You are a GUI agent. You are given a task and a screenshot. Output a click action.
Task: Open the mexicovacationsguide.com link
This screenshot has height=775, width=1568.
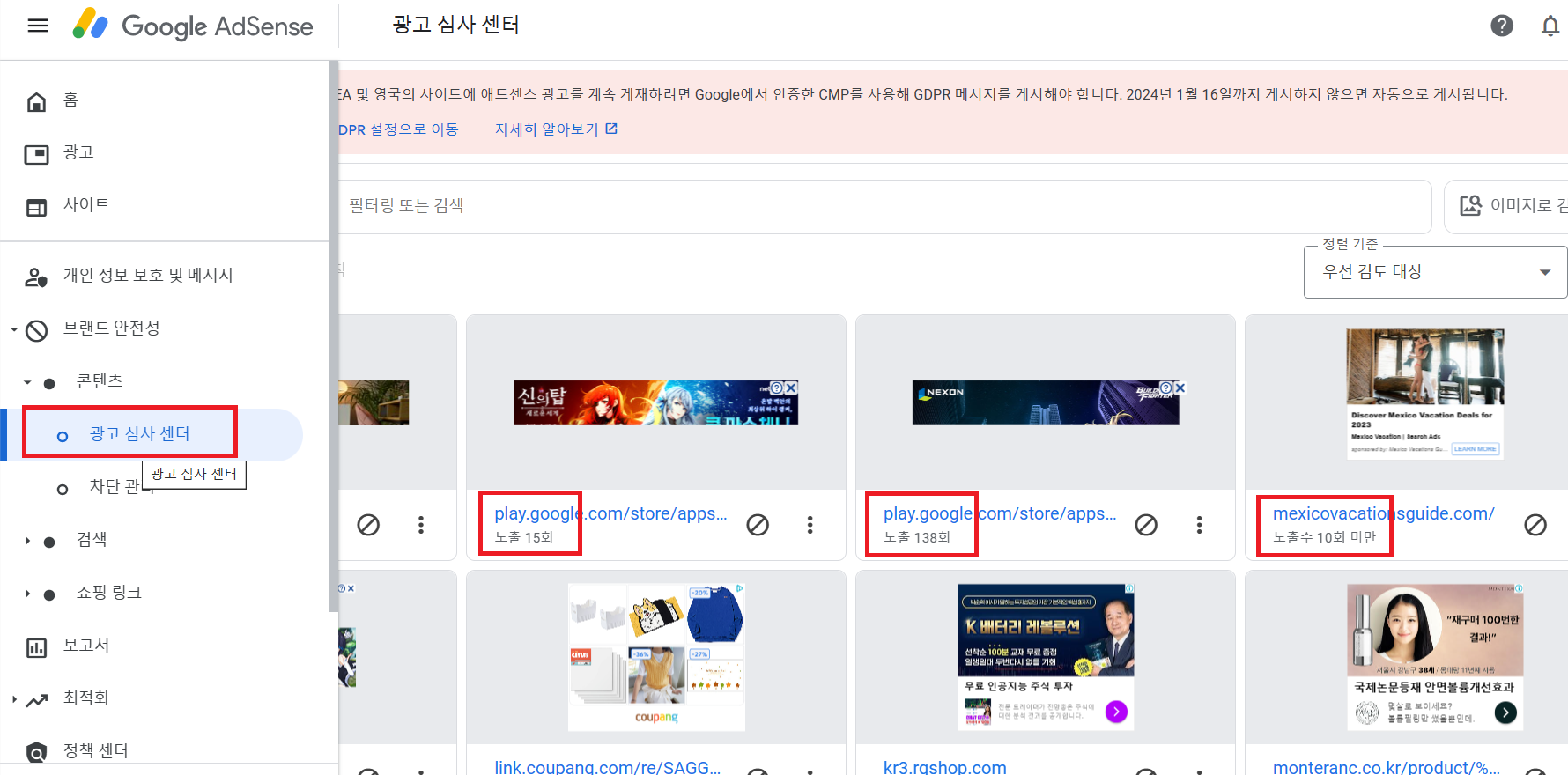pyautogui.click(x=1384, y=513)
